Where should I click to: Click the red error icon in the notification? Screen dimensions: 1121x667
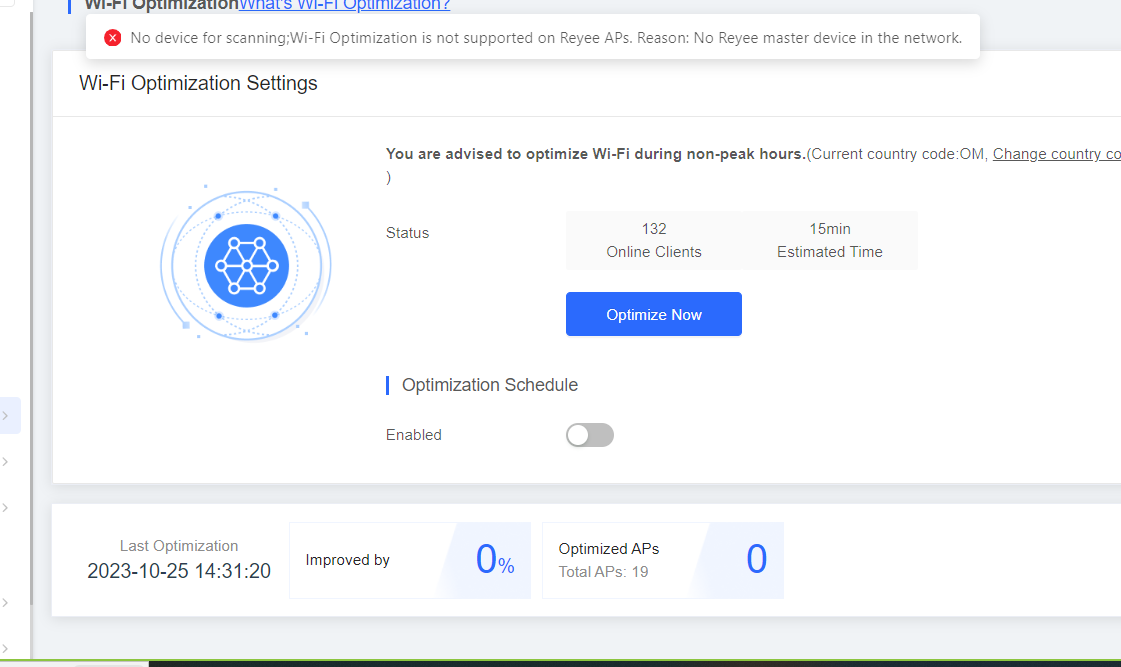[112, 38]
